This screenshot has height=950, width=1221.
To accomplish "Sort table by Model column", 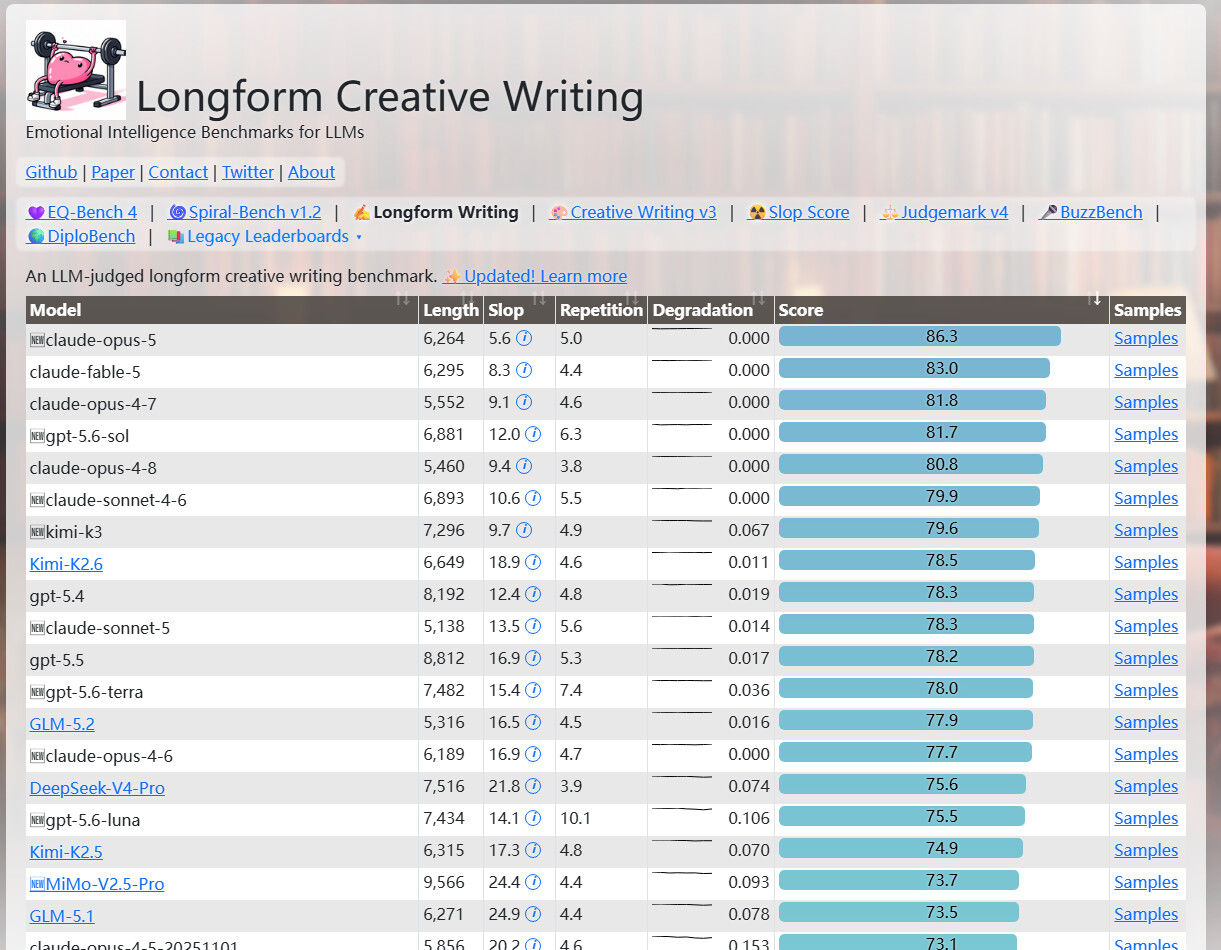I will point(222,310).
